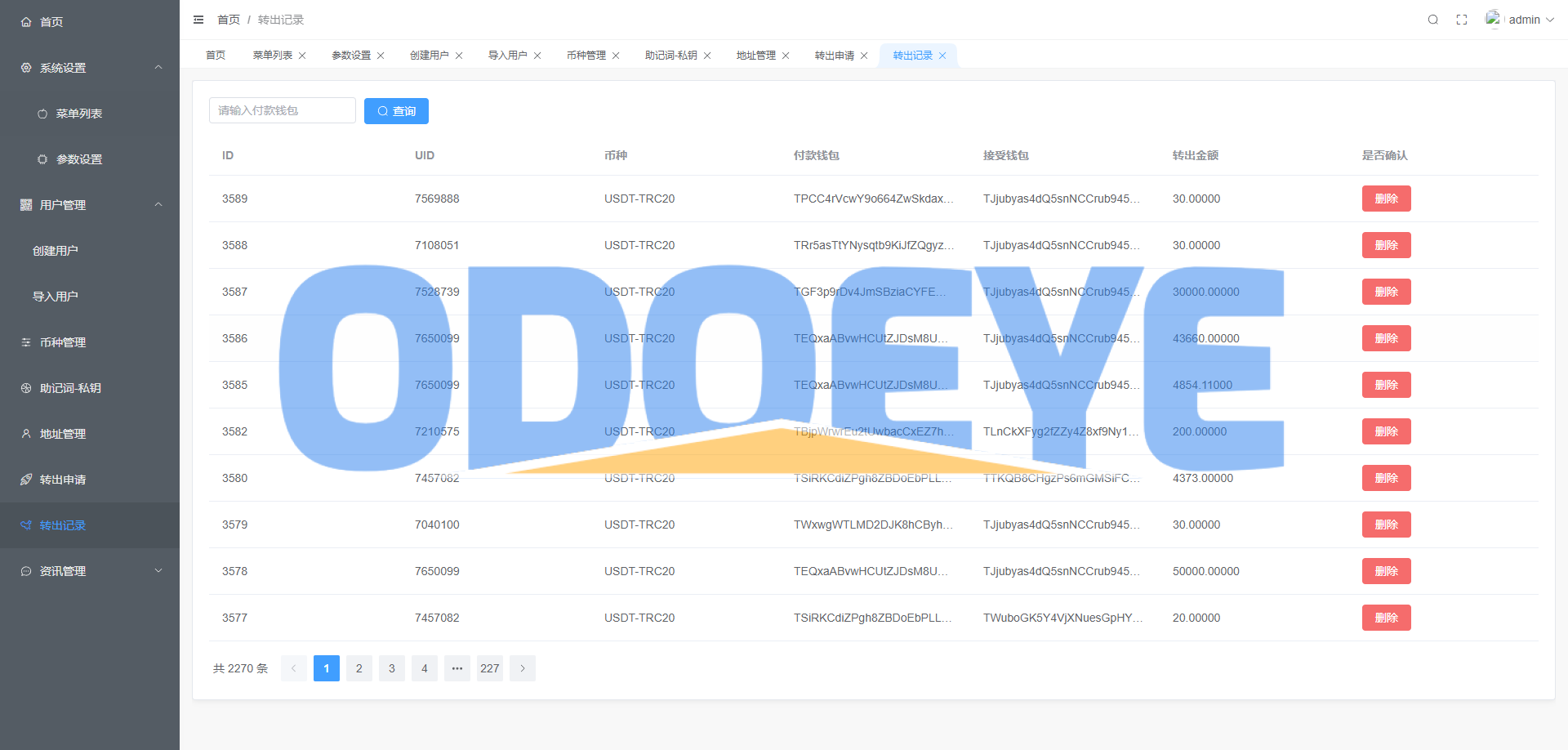This screenshot has height=750, width=1568.
Task: Focus the 请输入付款钱包 search field
Action: (283, 110)
